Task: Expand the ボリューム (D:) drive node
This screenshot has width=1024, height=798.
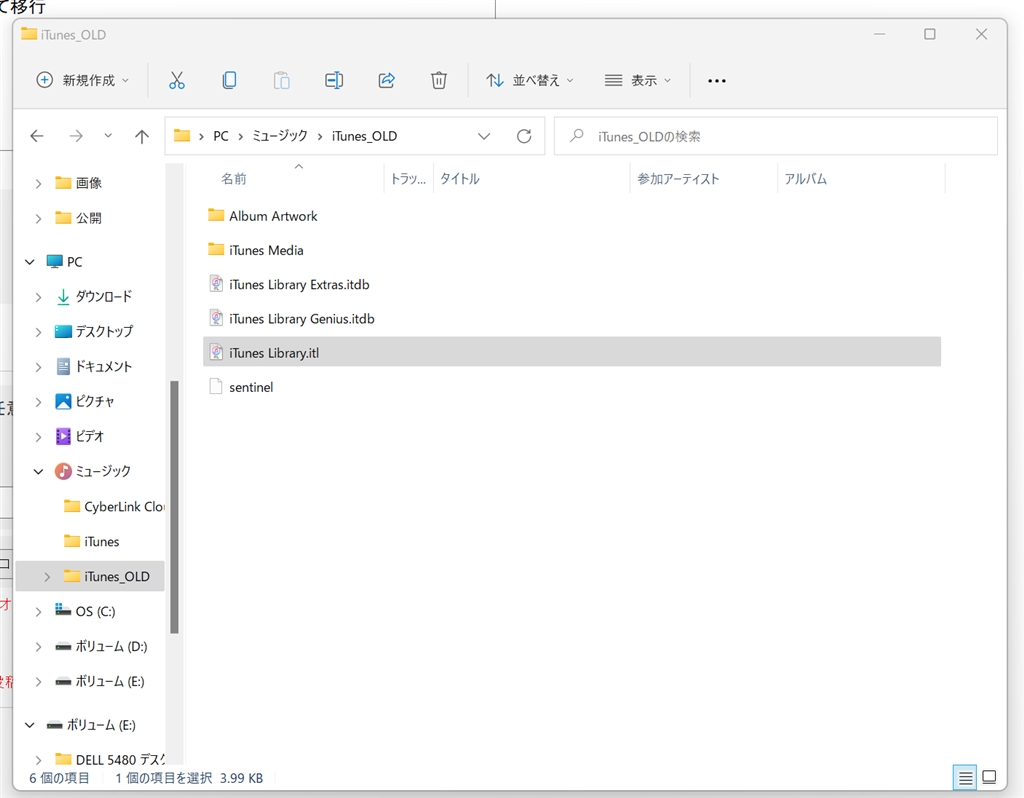Action: click(39, 646)
